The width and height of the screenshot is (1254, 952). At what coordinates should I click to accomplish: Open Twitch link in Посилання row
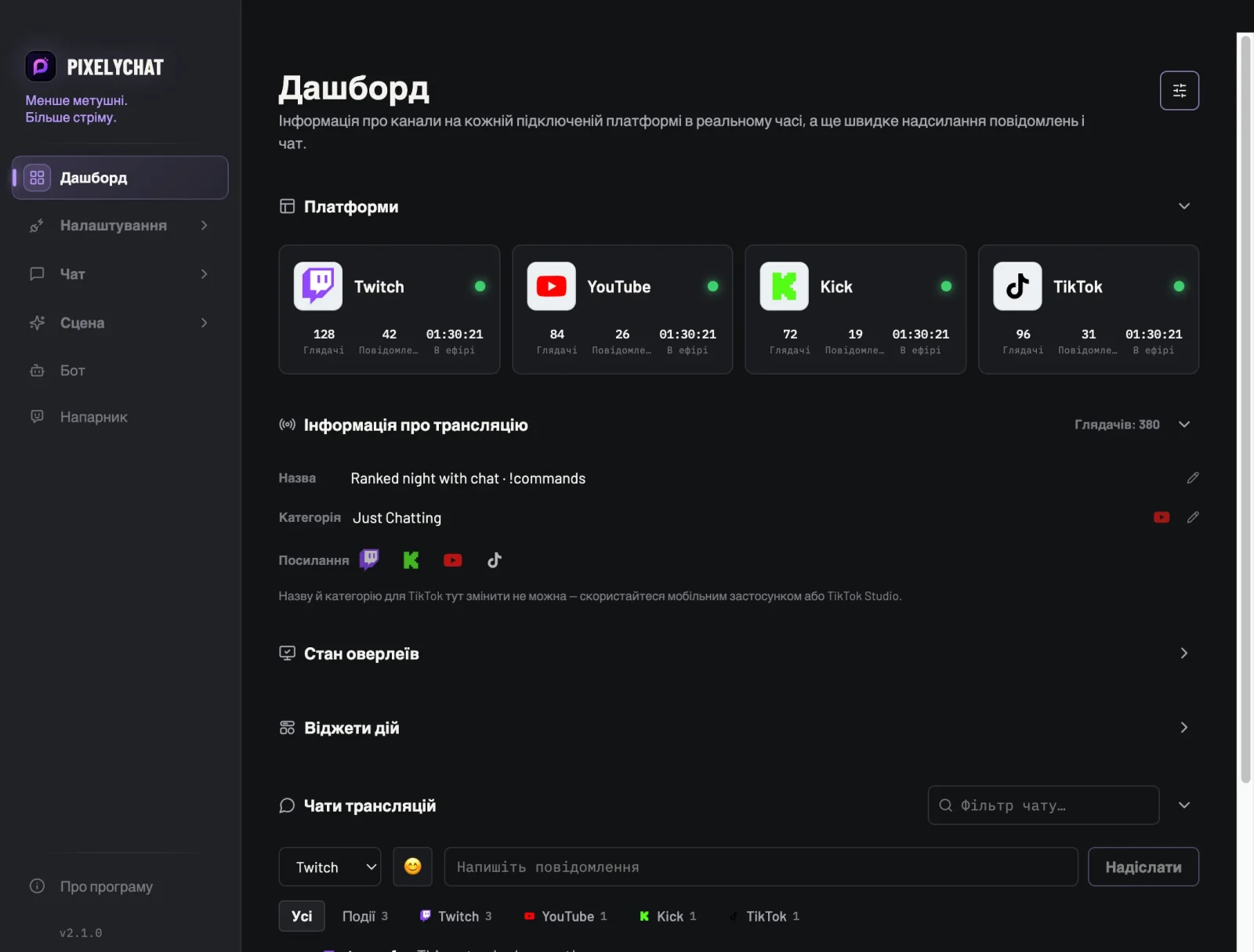click(x=369, y=559)
